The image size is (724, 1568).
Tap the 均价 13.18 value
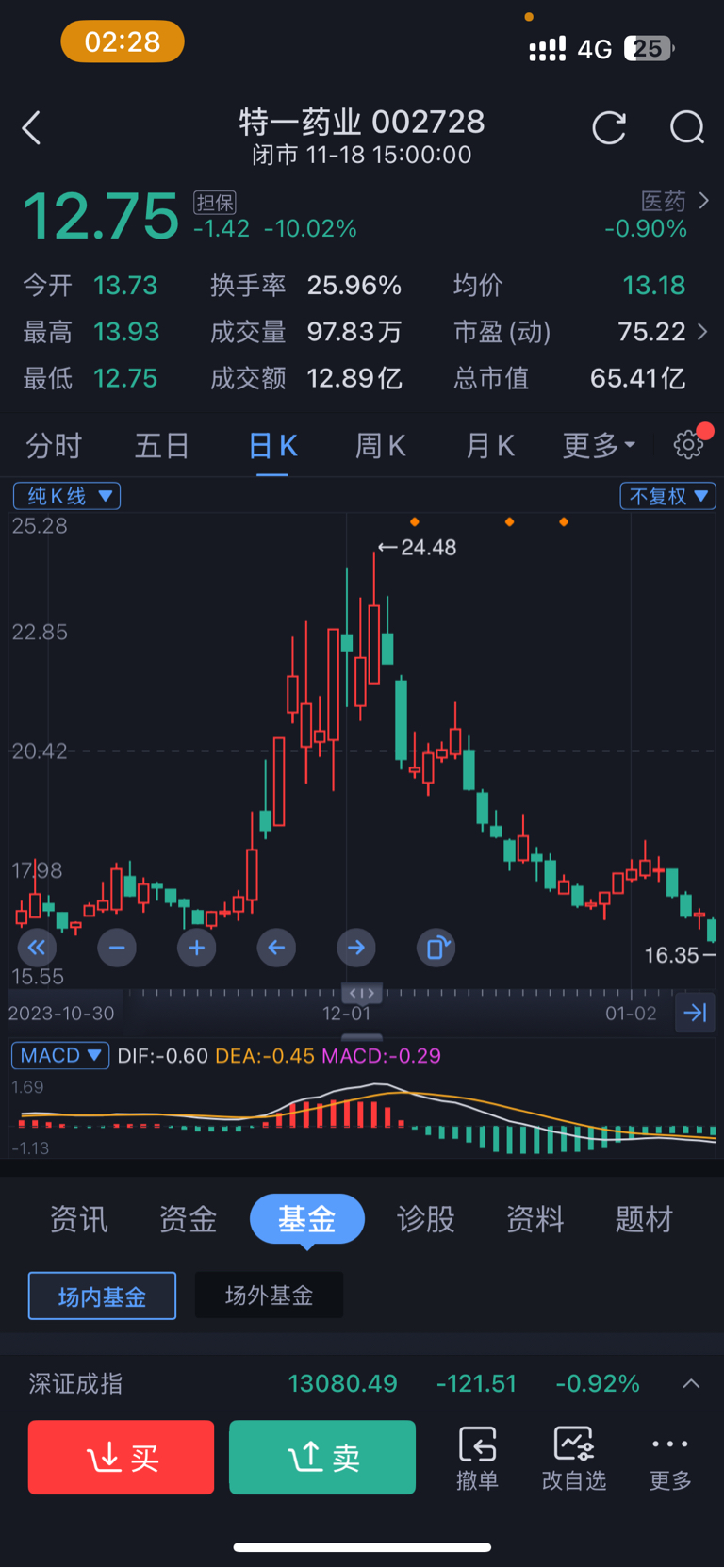(x=654, y=285)
